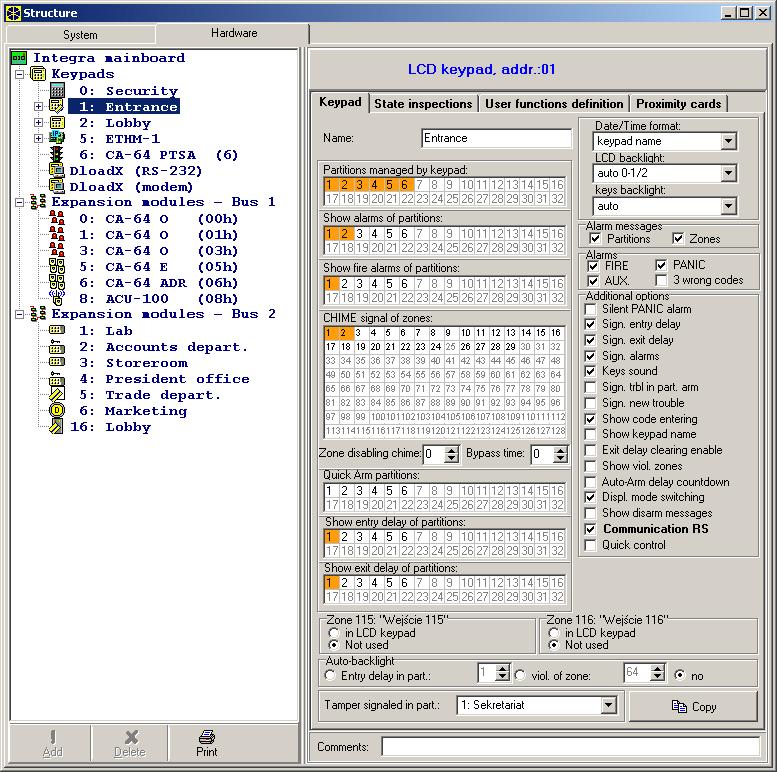Click the Expansion modules Bus 1 icon
Image resolution: width=777 pixels, height=772 pixels.
point(38,202)
